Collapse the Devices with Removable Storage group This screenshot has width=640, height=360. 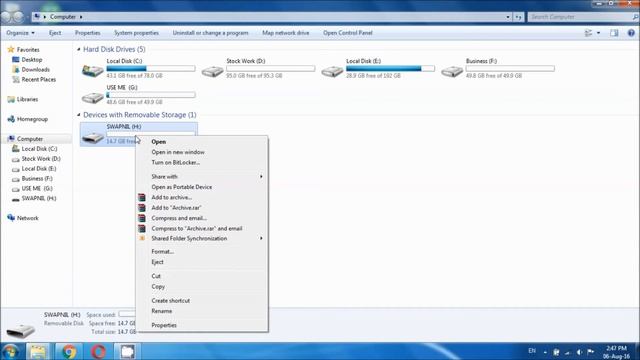click(79, 115)
